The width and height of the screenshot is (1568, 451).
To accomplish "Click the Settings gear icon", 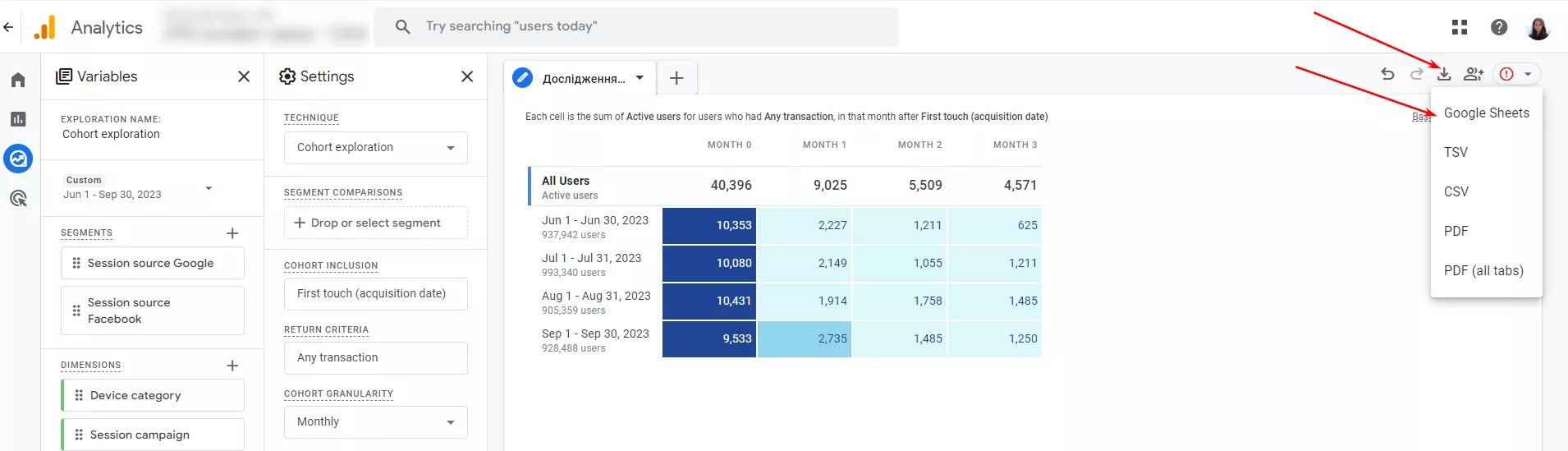I will [287, 76].
